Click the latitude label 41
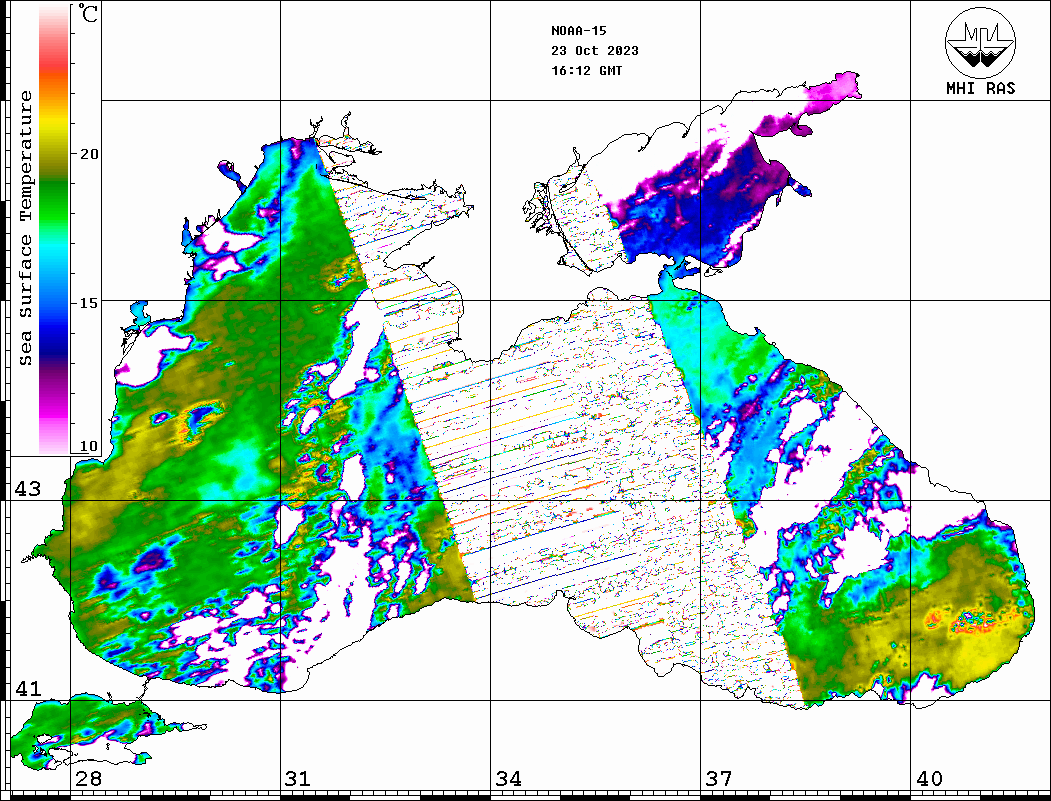 tap(28, 688)
